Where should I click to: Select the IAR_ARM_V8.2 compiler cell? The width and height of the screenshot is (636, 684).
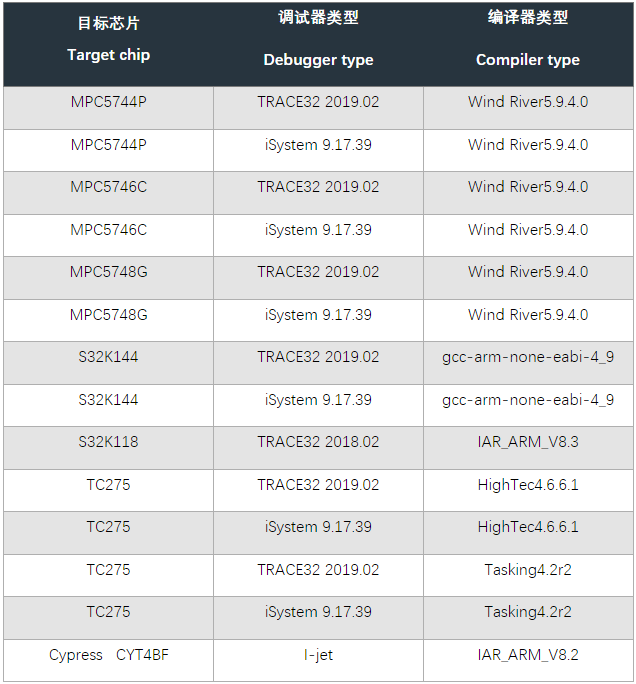[528, 655]
